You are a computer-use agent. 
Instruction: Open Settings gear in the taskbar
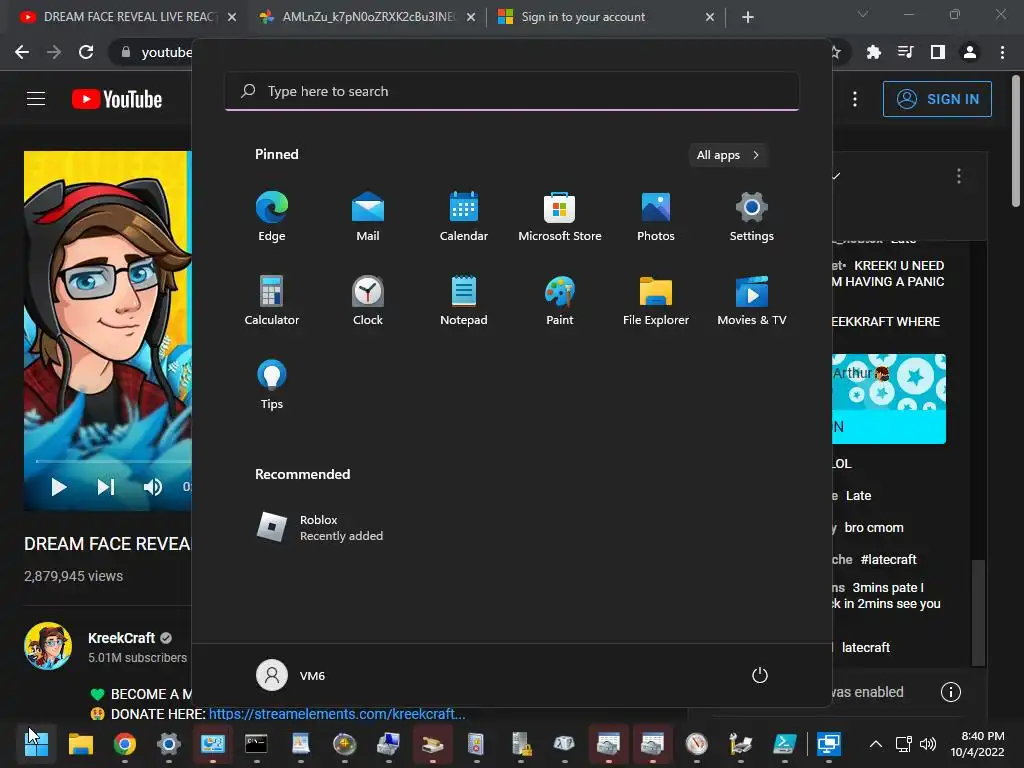[x=168, y=743]
